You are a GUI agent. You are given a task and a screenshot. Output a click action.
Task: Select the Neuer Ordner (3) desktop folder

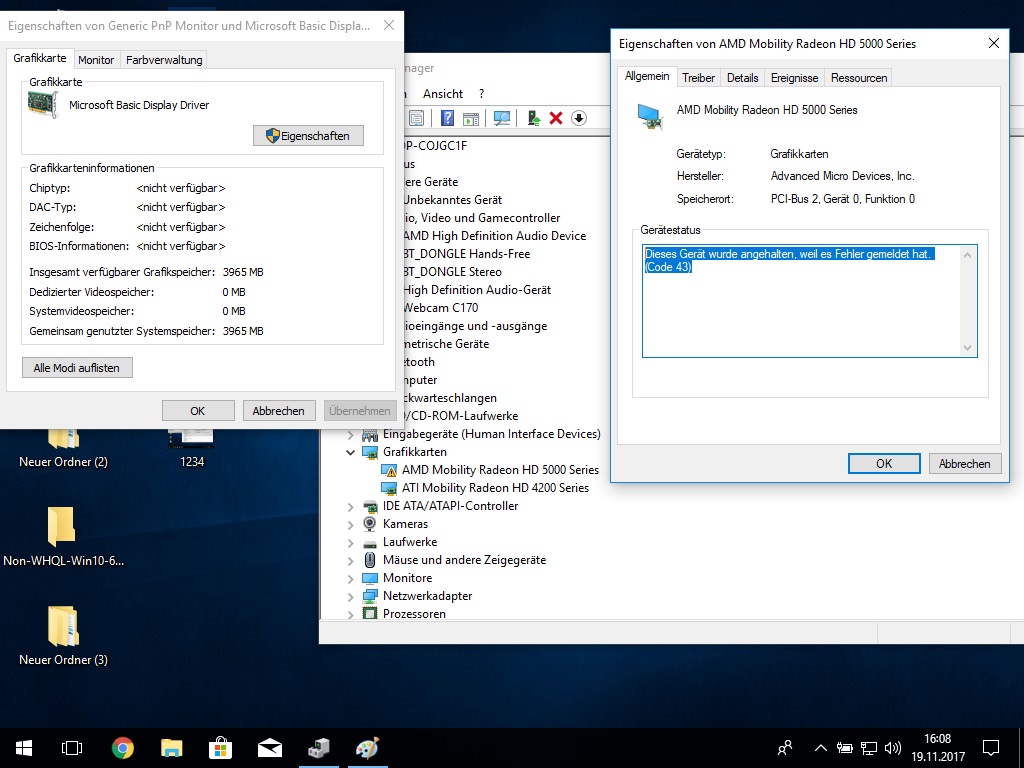63,635
